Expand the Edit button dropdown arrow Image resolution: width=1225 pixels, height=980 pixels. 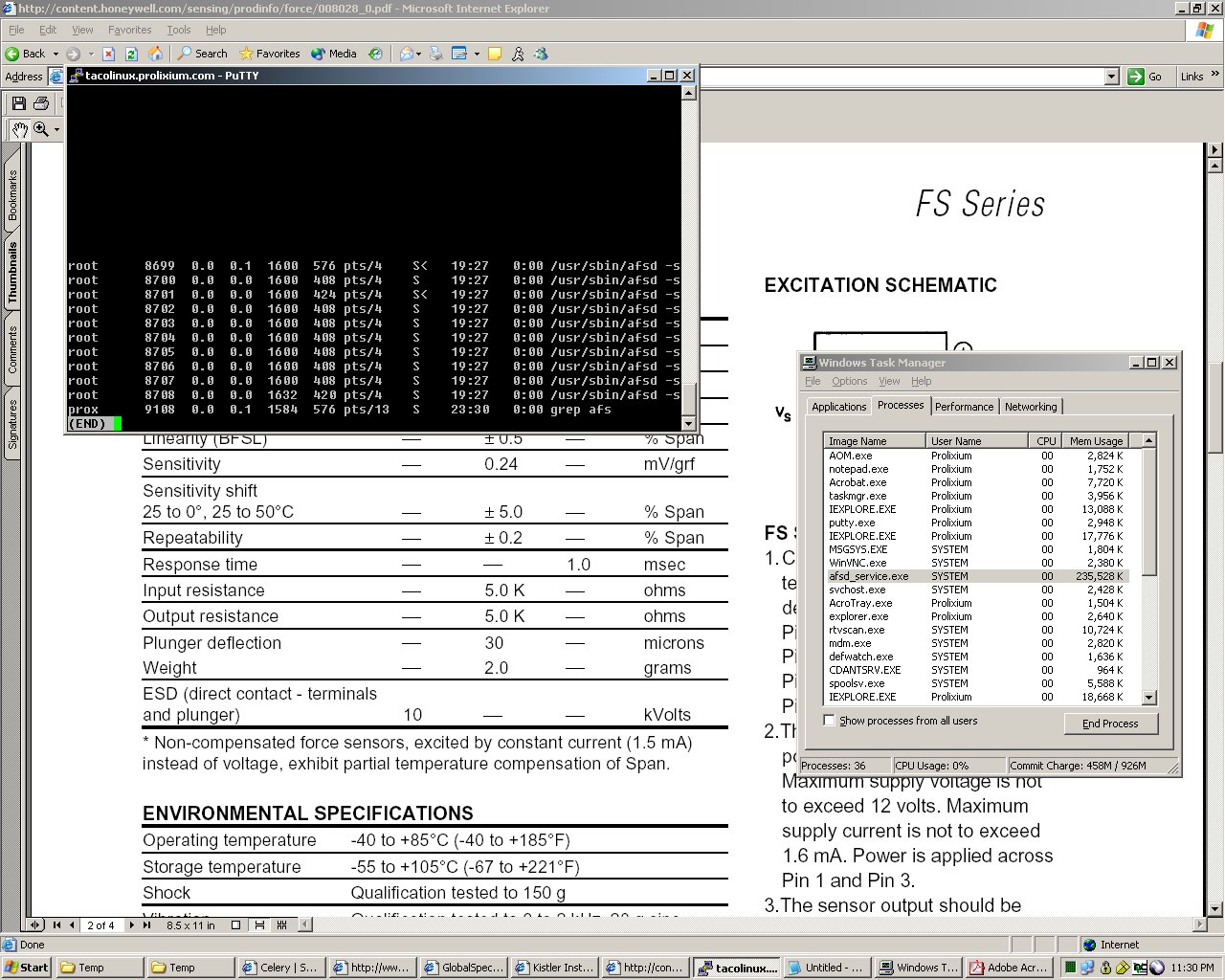(x=477, y=54)
